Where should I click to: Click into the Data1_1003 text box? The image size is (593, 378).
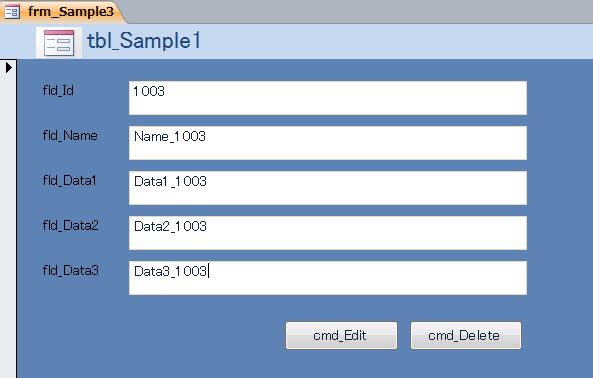pos(328,188)
